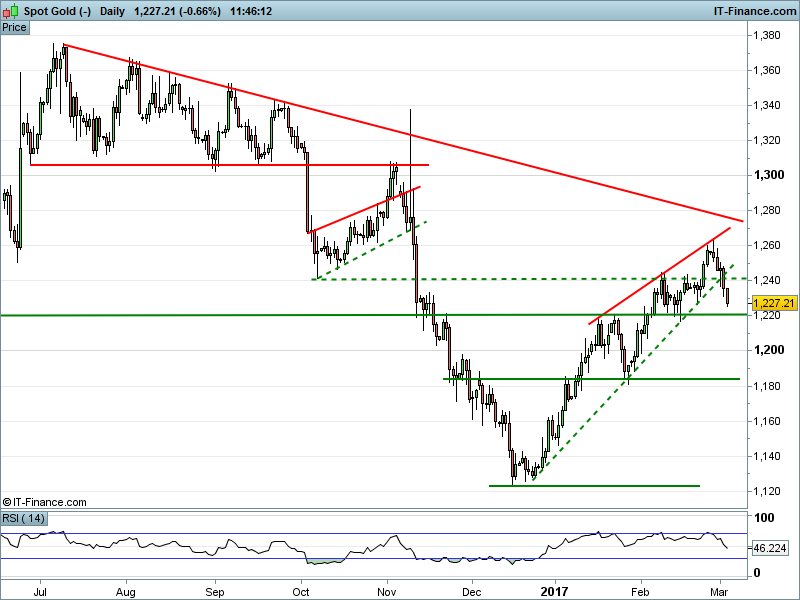Click the 1,140 price axis label
This screenshot has width=800, height=600.
pos(767,456)
